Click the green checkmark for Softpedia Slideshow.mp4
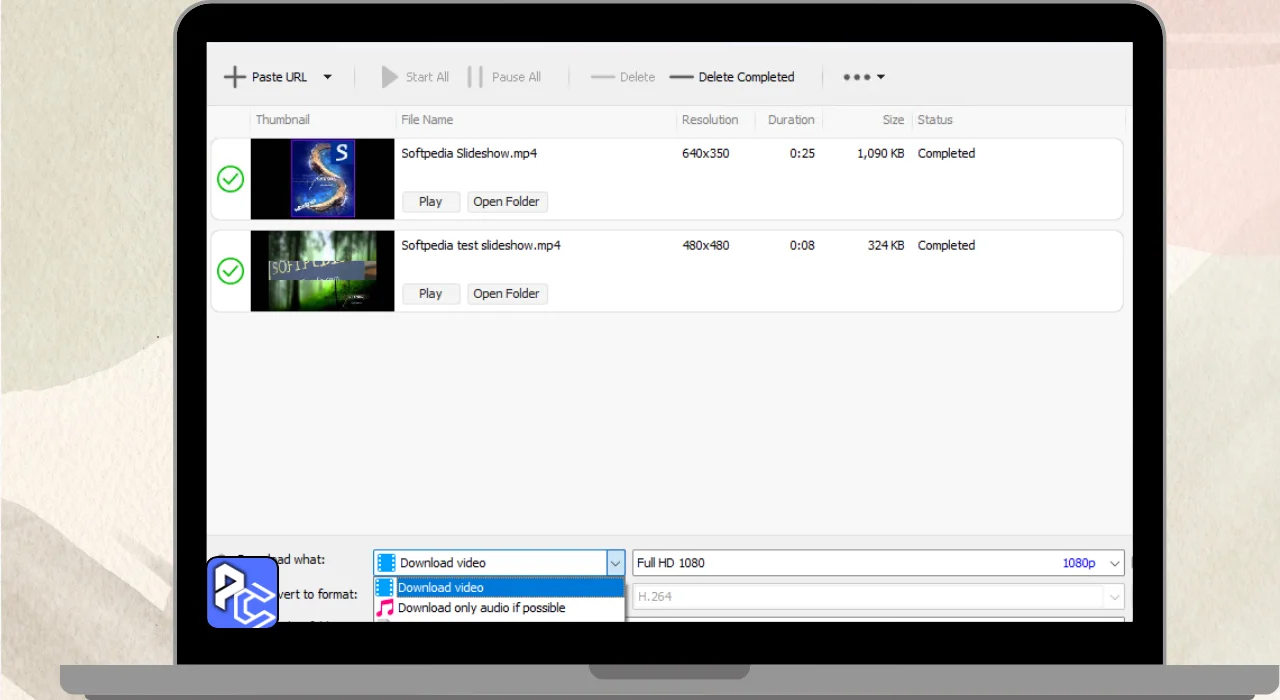Image resolution: width=1280 pixels, height=700 pixels. point(231,179)
